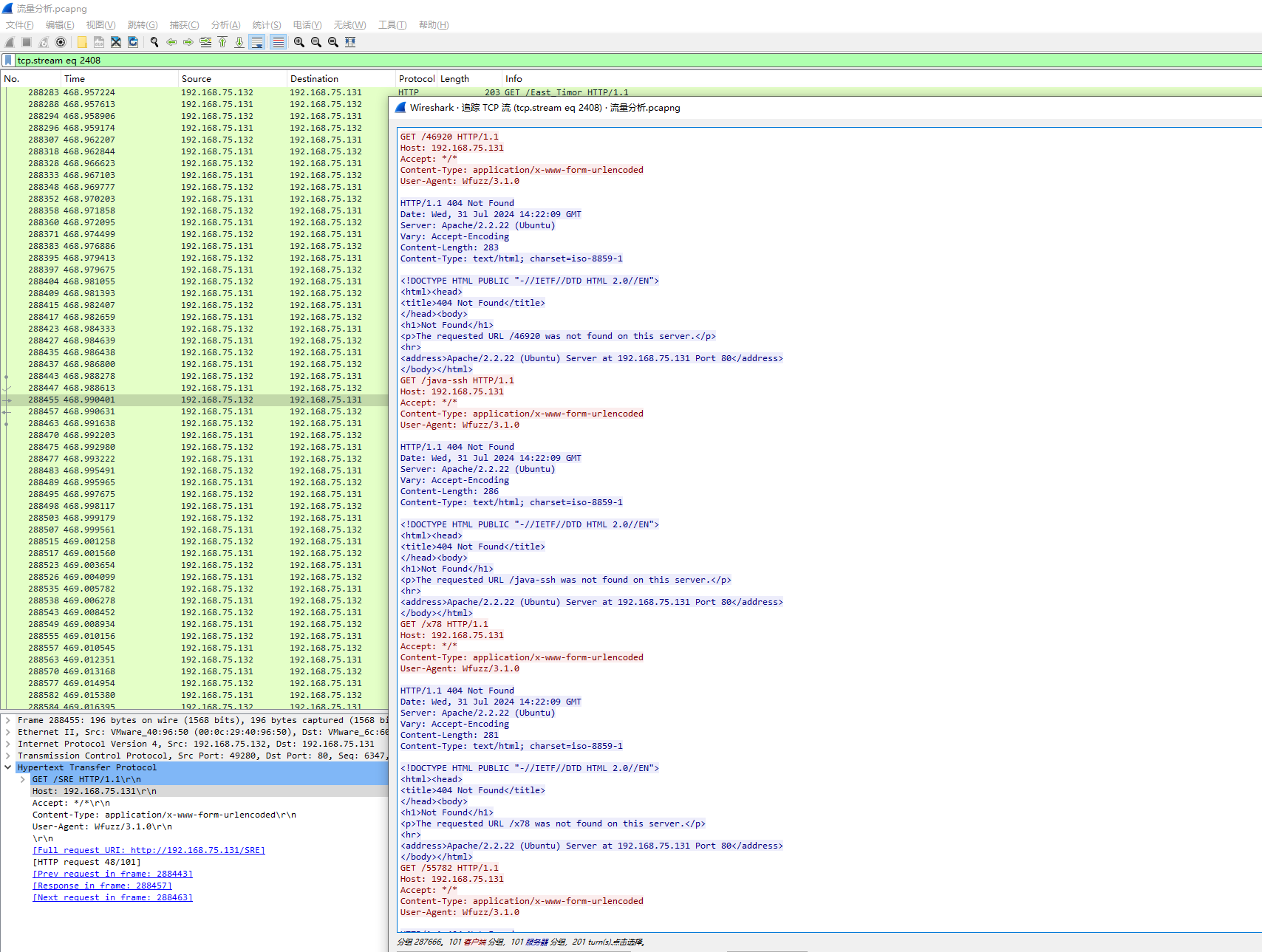Jump to the first packet icon
The height and width of the screenshot is (952, 1262).
point(222,42)
